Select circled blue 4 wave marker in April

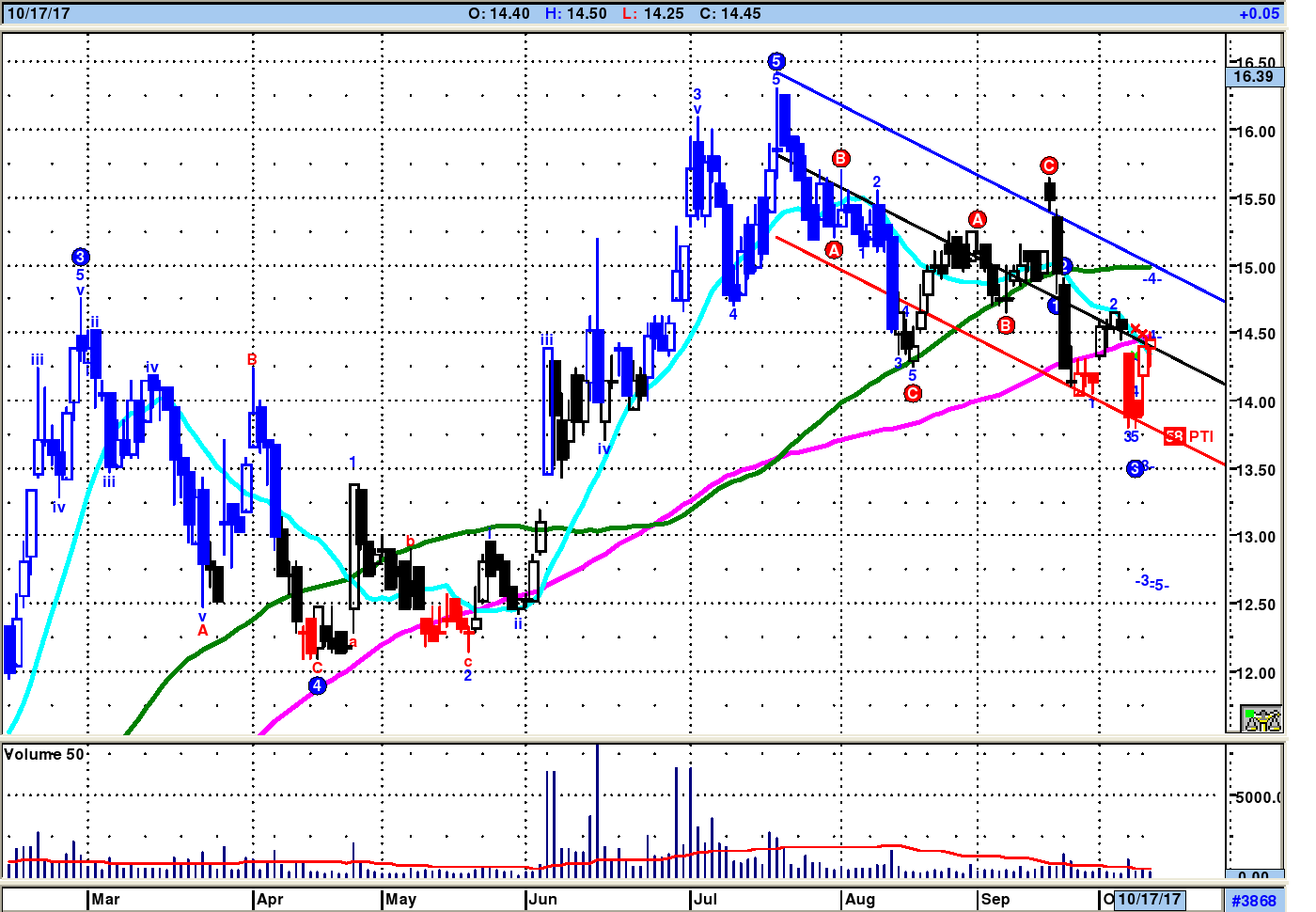(318, 685)
